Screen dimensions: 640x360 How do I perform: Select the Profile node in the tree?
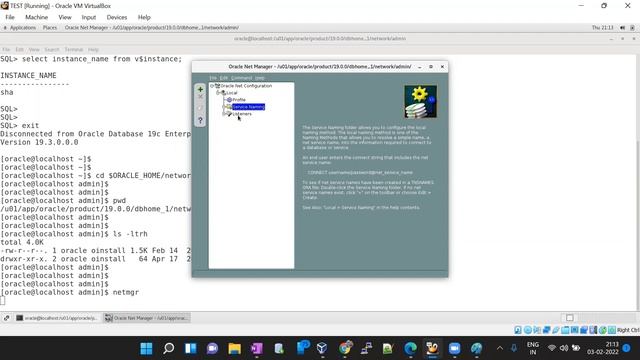tap(239, 100)
